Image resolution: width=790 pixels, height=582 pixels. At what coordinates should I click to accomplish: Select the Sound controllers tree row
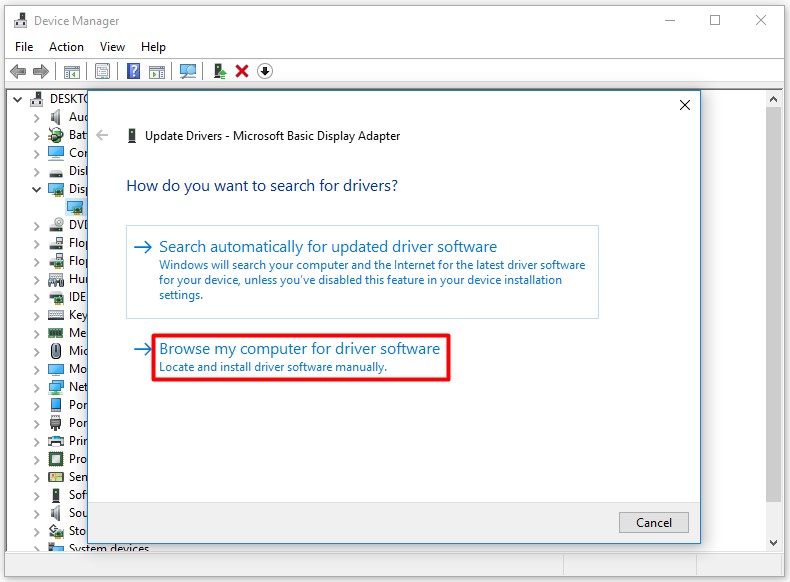pyautogui.click(x=67, y=513)
